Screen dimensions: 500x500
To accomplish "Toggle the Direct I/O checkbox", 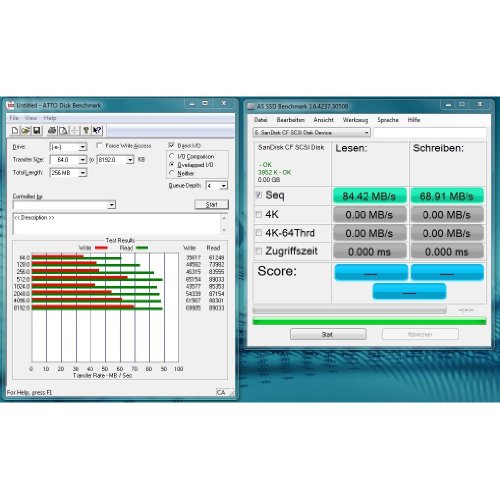I will 171,145.
